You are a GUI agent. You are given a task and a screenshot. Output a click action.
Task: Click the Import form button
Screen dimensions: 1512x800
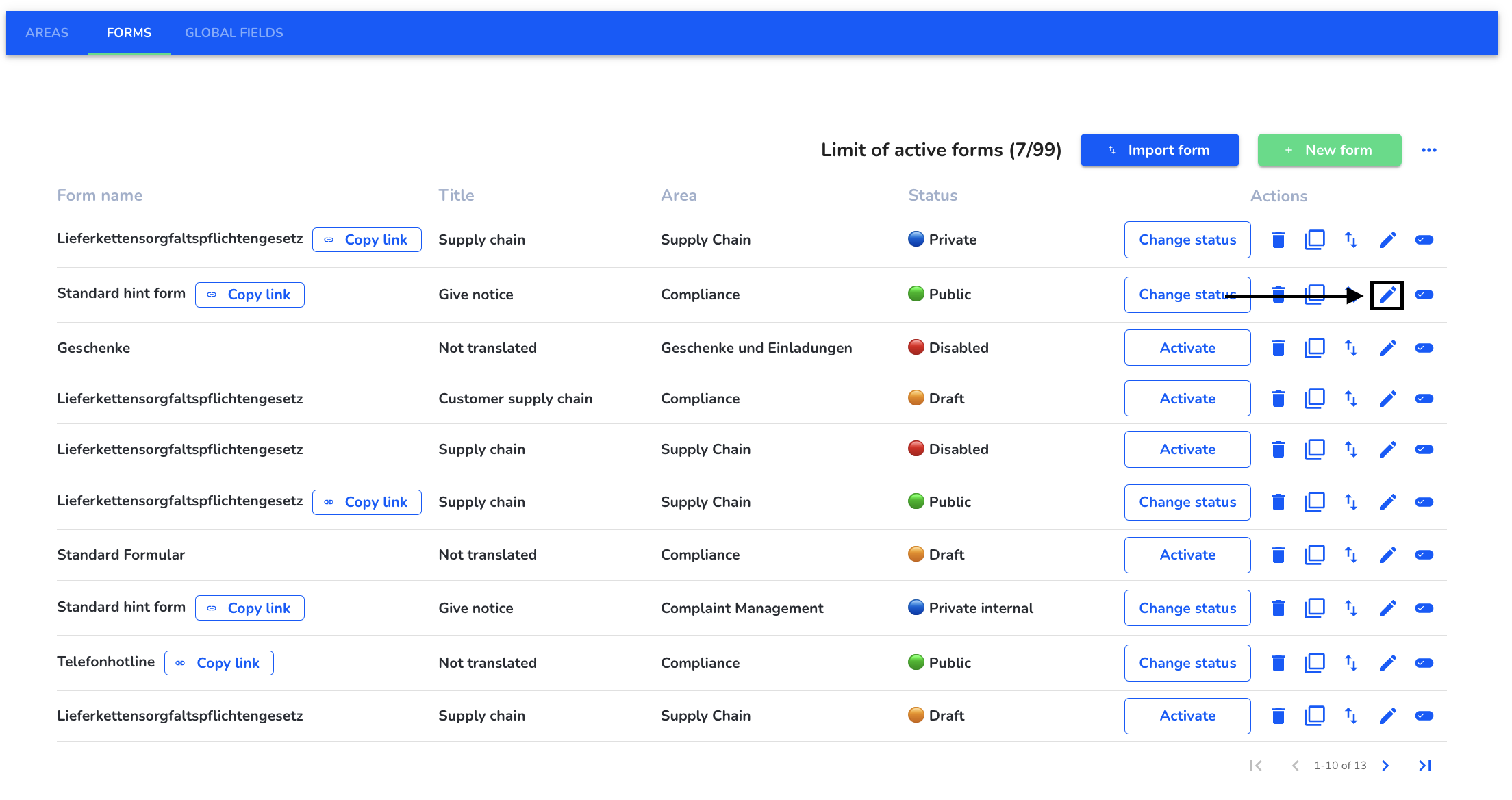click(x=1159, y=150)
